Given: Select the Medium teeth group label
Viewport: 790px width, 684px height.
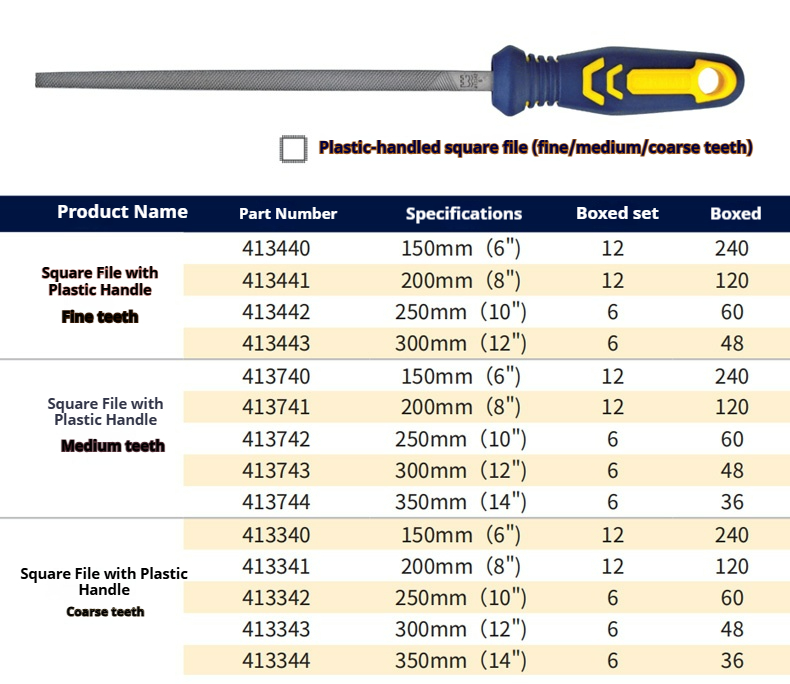Looking at the screenshot, I should pyautogui.click(x=113, y=446).
